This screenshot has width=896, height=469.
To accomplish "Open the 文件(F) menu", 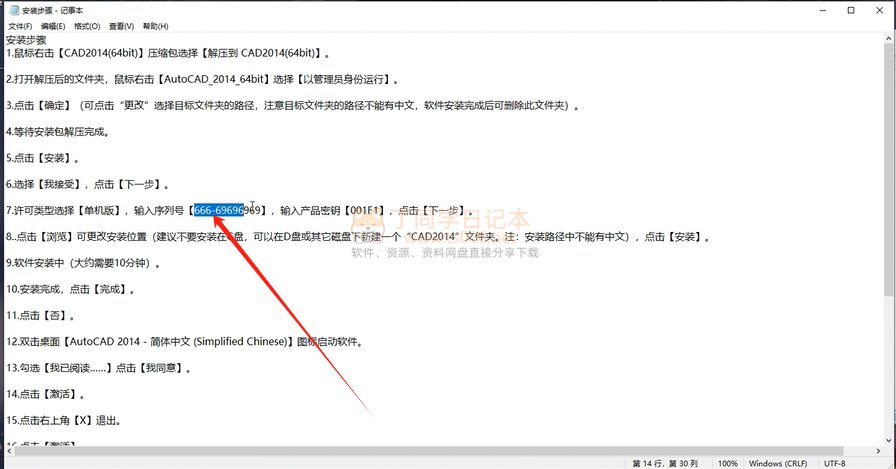I will [x=20, y=26].
